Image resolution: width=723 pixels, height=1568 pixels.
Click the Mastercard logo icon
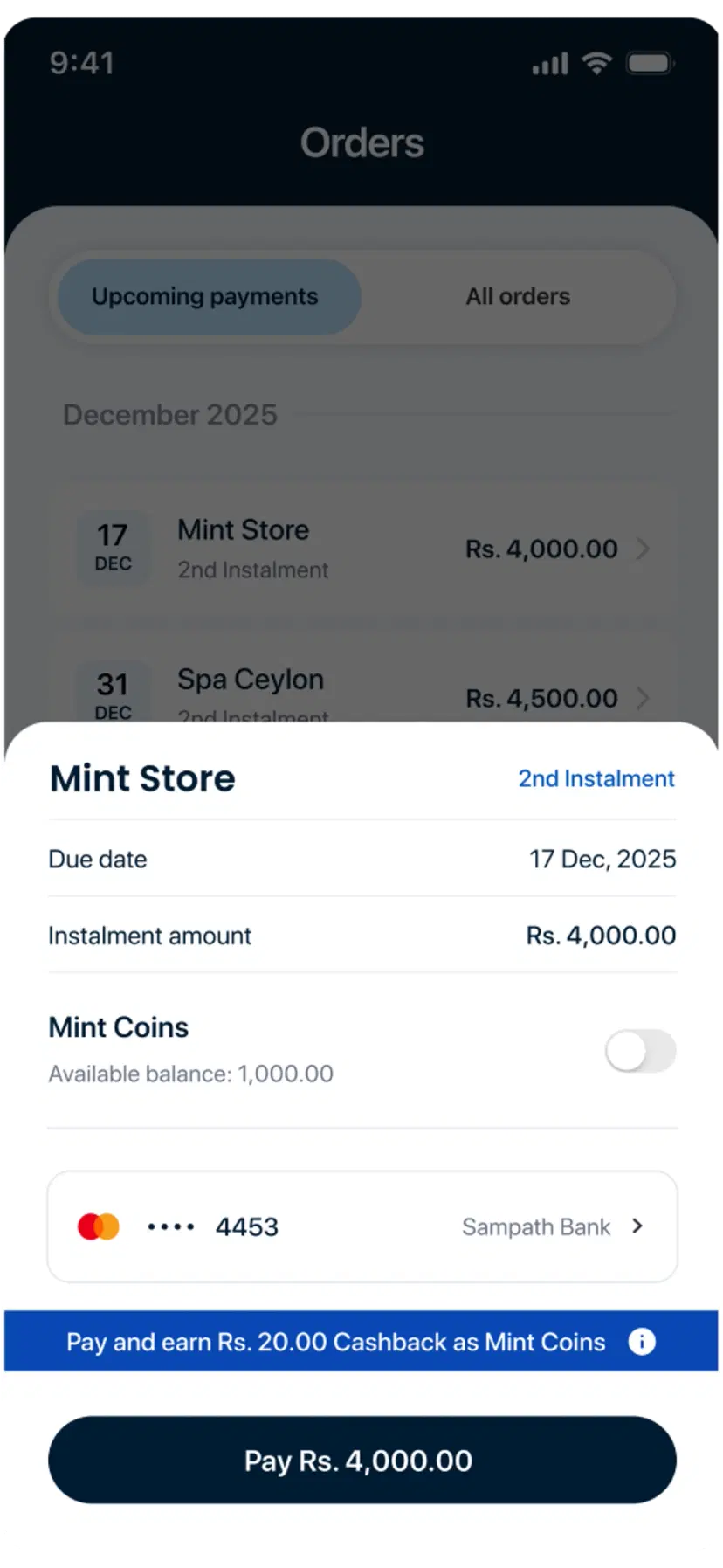pos(99,1226)
